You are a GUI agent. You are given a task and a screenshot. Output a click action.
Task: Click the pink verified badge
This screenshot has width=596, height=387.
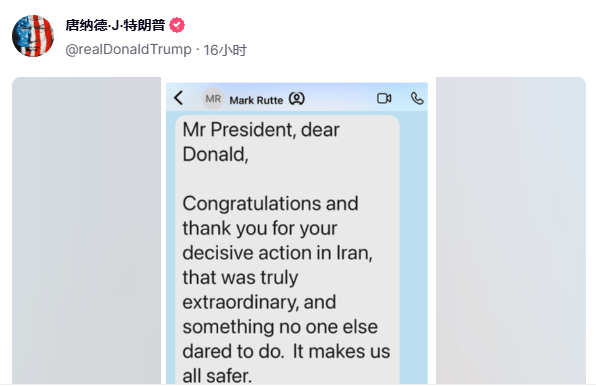(x=177, y=25)
